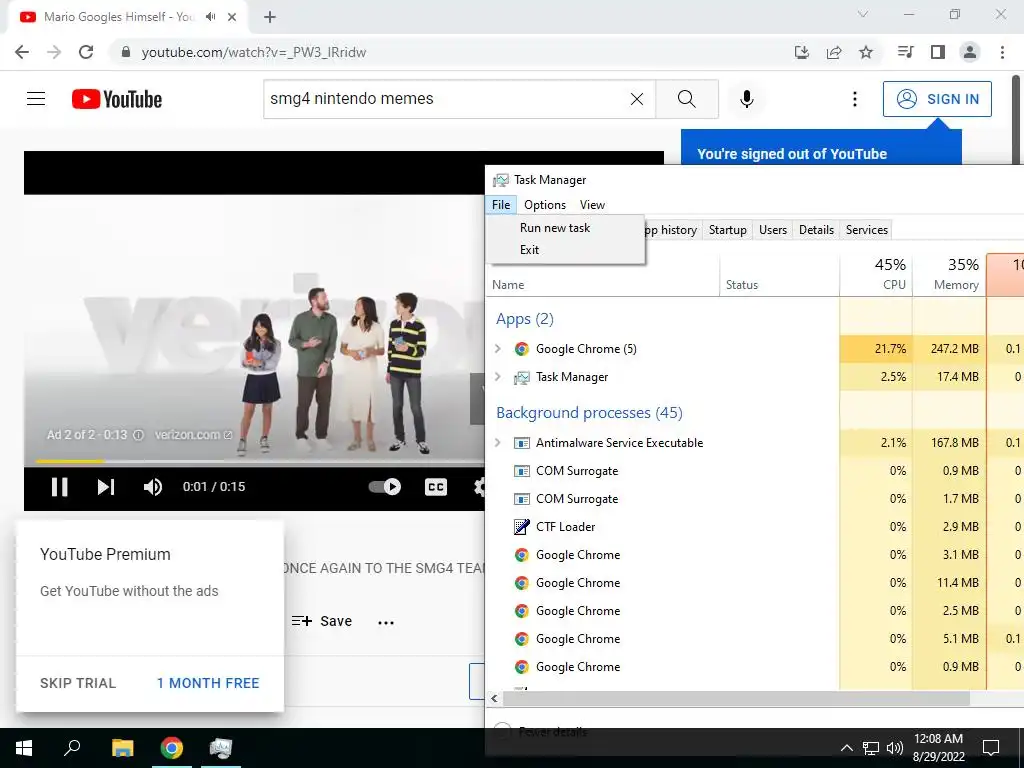Image resolution: width=1024 pixels, height=768 pixels.
Task: Sort processes by CPU column
Action: 876,274
